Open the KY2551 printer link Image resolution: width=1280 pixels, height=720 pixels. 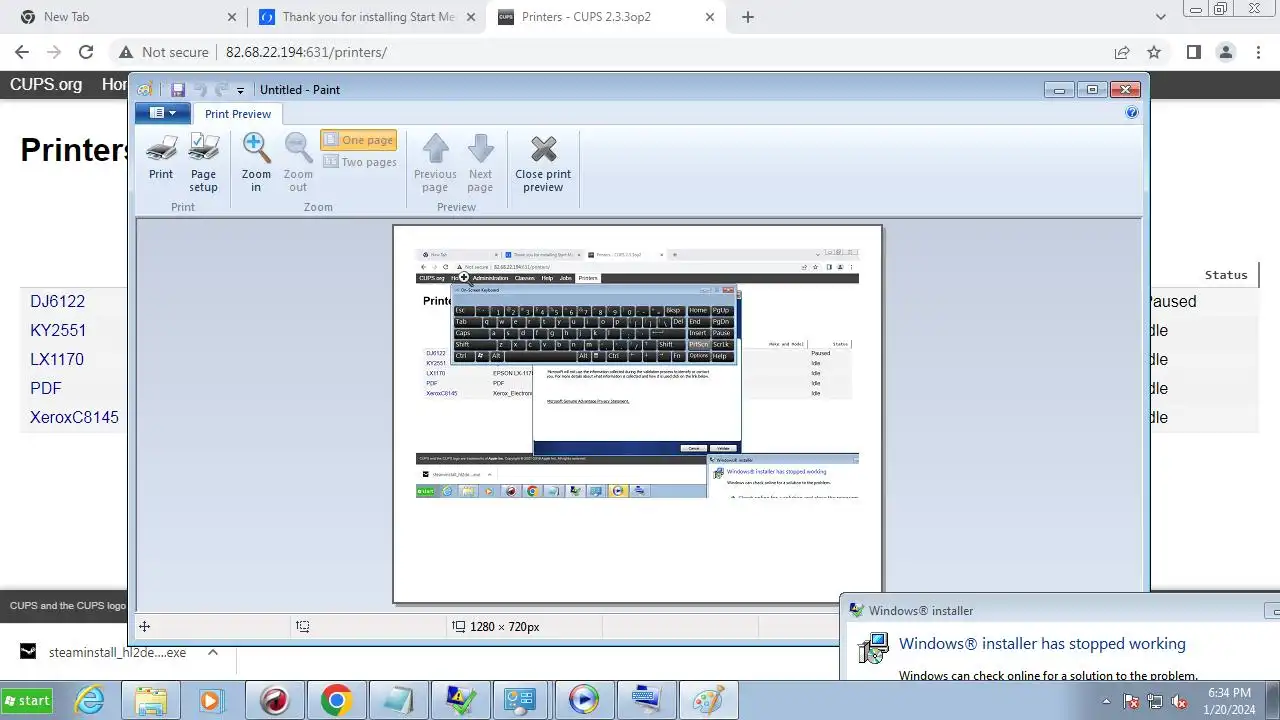coord(58,330)
